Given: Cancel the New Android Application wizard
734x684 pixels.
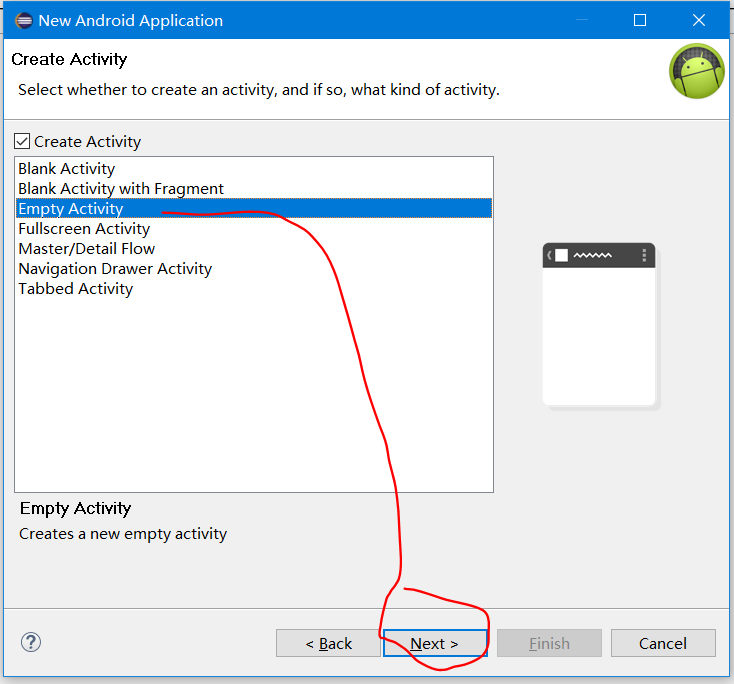Looking at the screenshot, I should [x=663, y=643].
